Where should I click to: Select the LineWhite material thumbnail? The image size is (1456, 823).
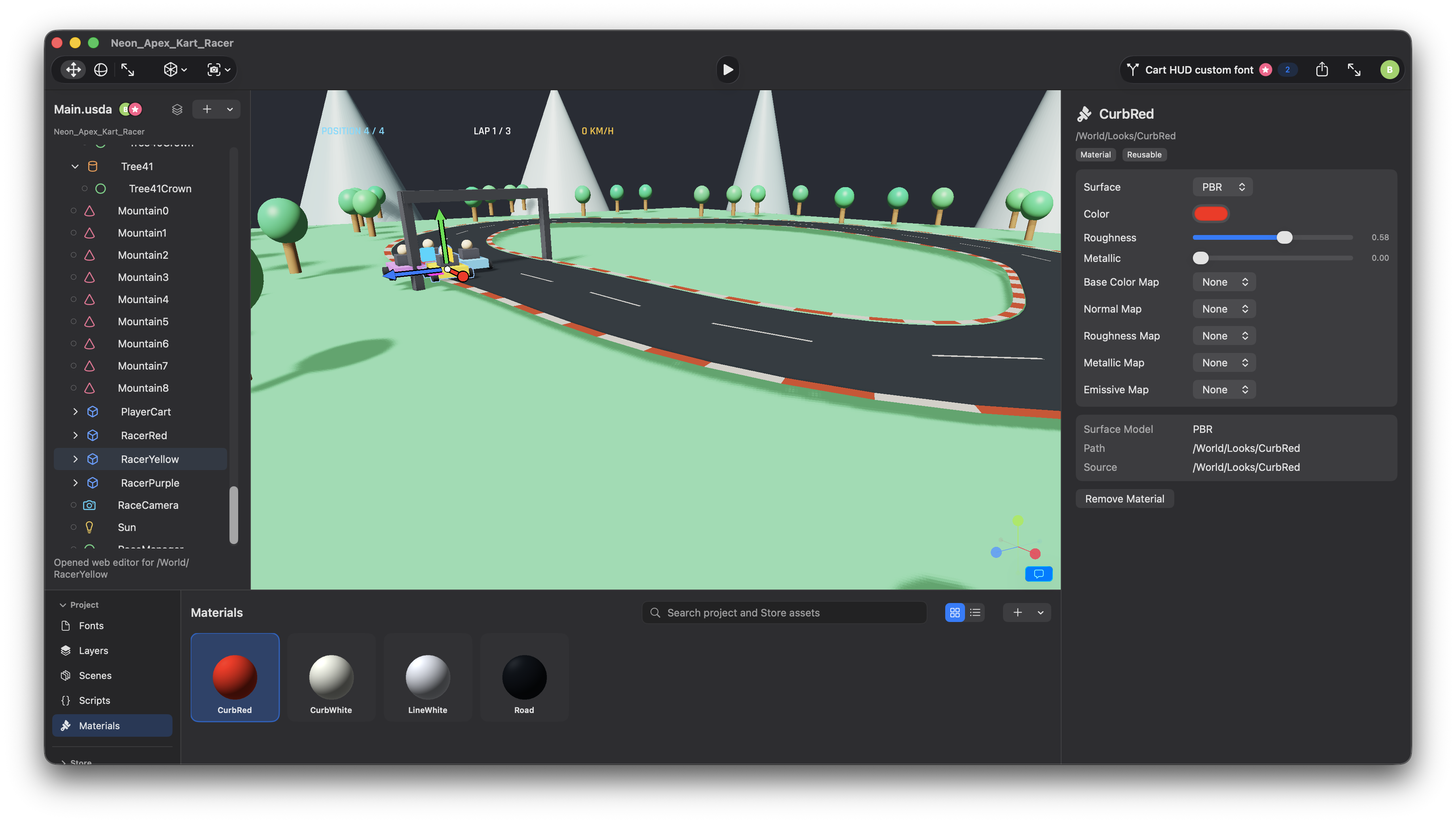click(x=428, y=677)
